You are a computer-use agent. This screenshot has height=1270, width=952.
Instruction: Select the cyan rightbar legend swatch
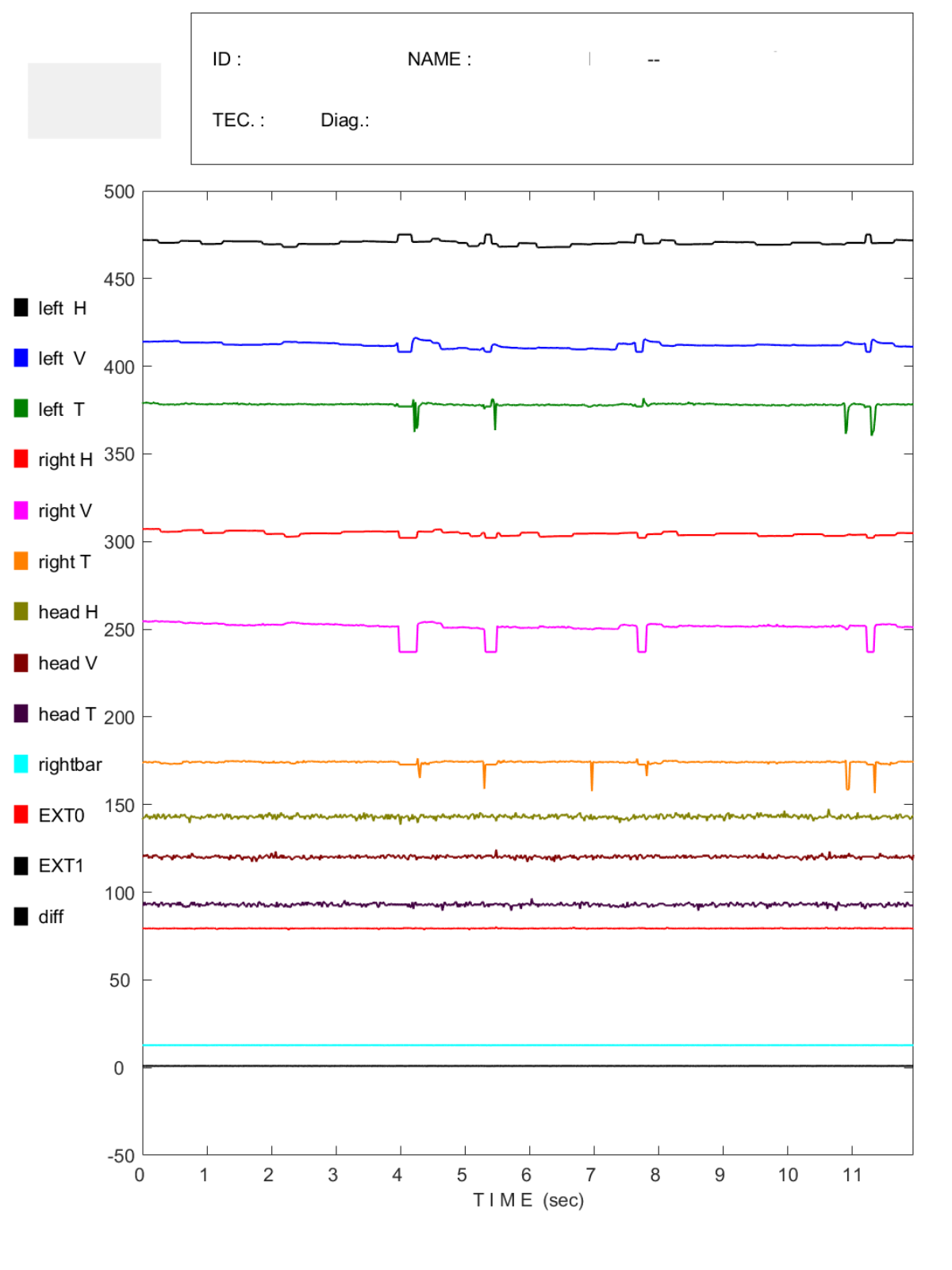(x=21, y=764)
